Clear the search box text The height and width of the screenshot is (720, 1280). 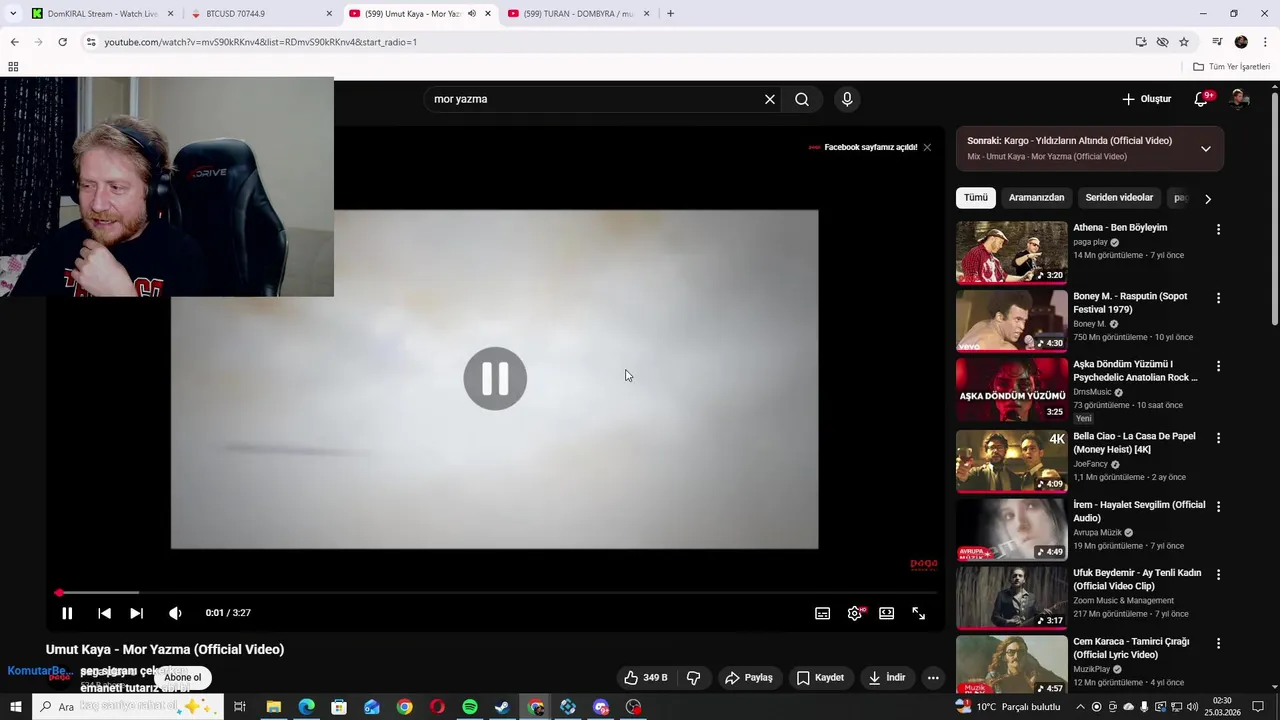[x=769, y=99]
